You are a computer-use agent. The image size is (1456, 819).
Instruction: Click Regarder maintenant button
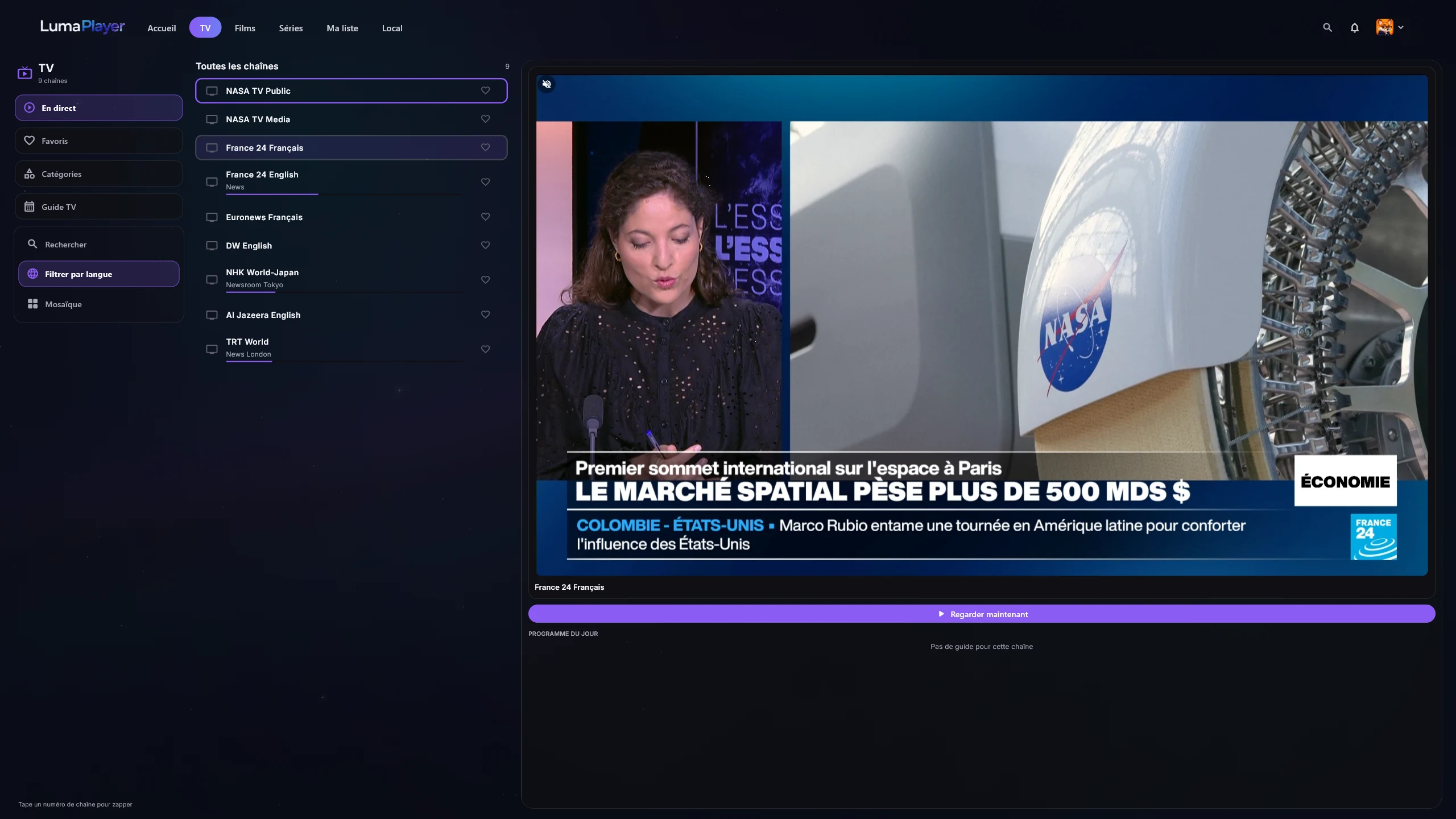tap(982, 614)
